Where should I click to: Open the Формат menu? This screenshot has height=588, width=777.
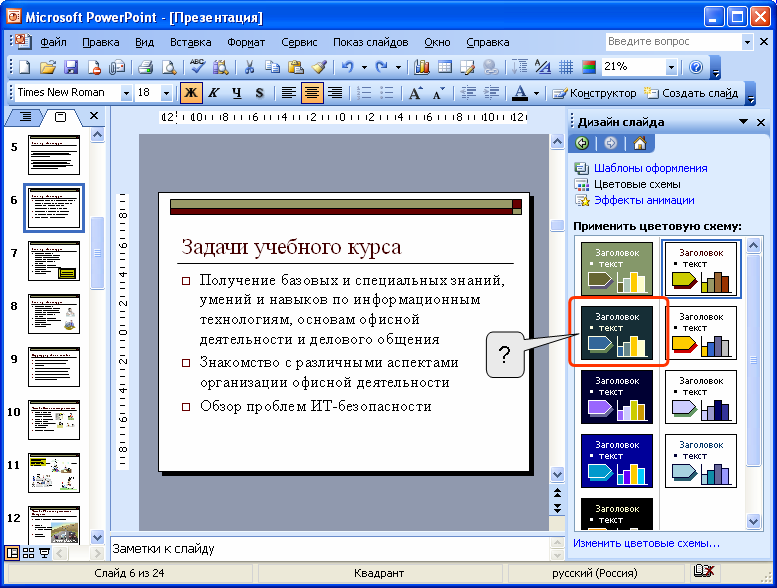pyautogui.click(x=246, y=43)
